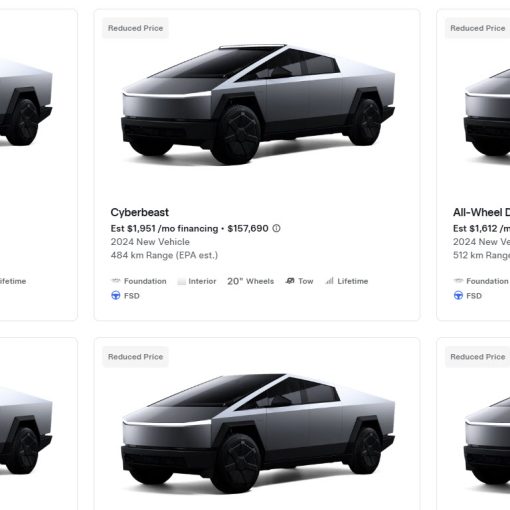Click the Foundation icon on the All-Wheel Drive card
The width and height of the screenshot is (510, 510).
click(x=458, y=281)
